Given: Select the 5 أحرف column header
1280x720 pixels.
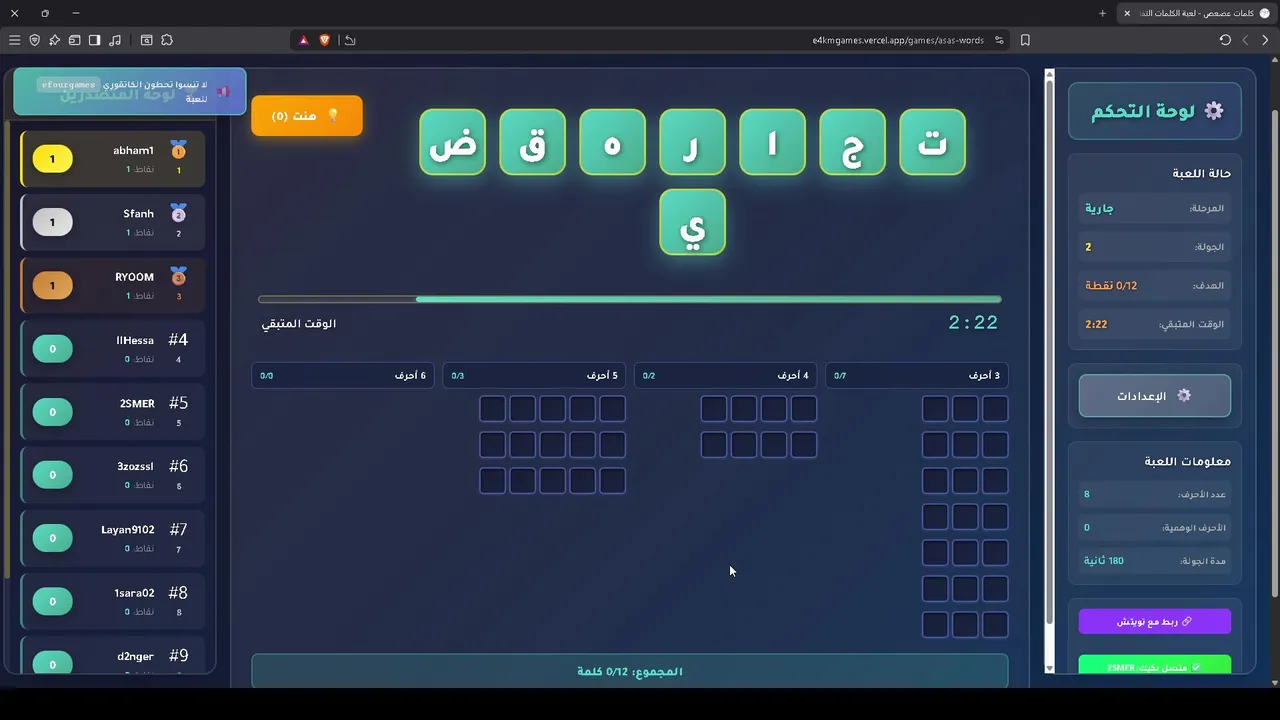Looking at the screenshot, I should 534,376.
